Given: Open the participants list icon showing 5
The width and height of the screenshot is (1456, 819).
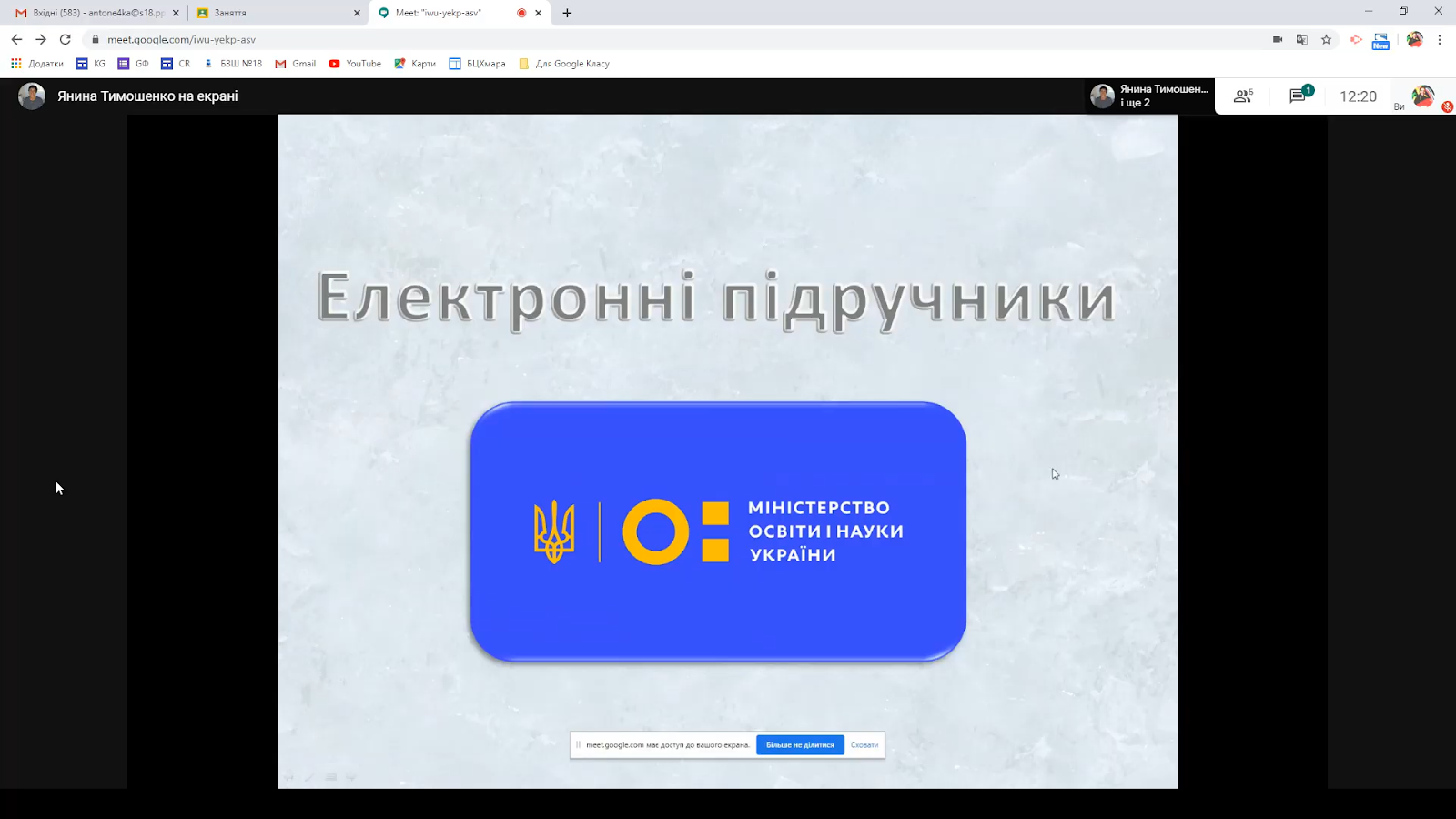Looking at the screenshot, I should coord(1243,96).
